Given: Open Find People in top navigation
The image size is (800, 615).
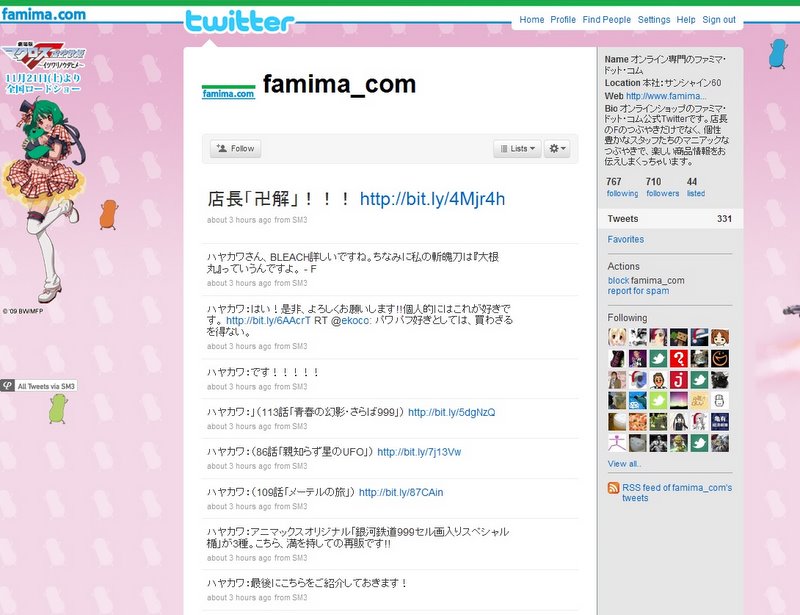Looking at the screenshot, I should [x=607, y=19].
